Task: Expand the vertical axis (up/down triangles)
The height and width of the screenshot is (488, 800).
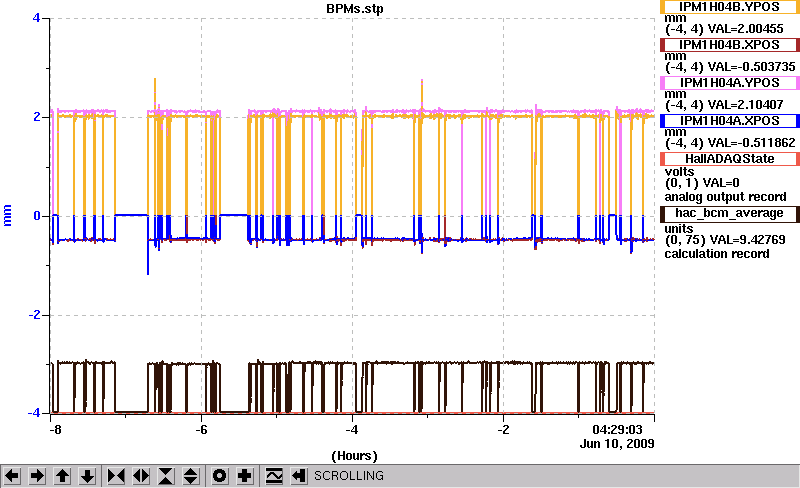Action: coord(191,476)
